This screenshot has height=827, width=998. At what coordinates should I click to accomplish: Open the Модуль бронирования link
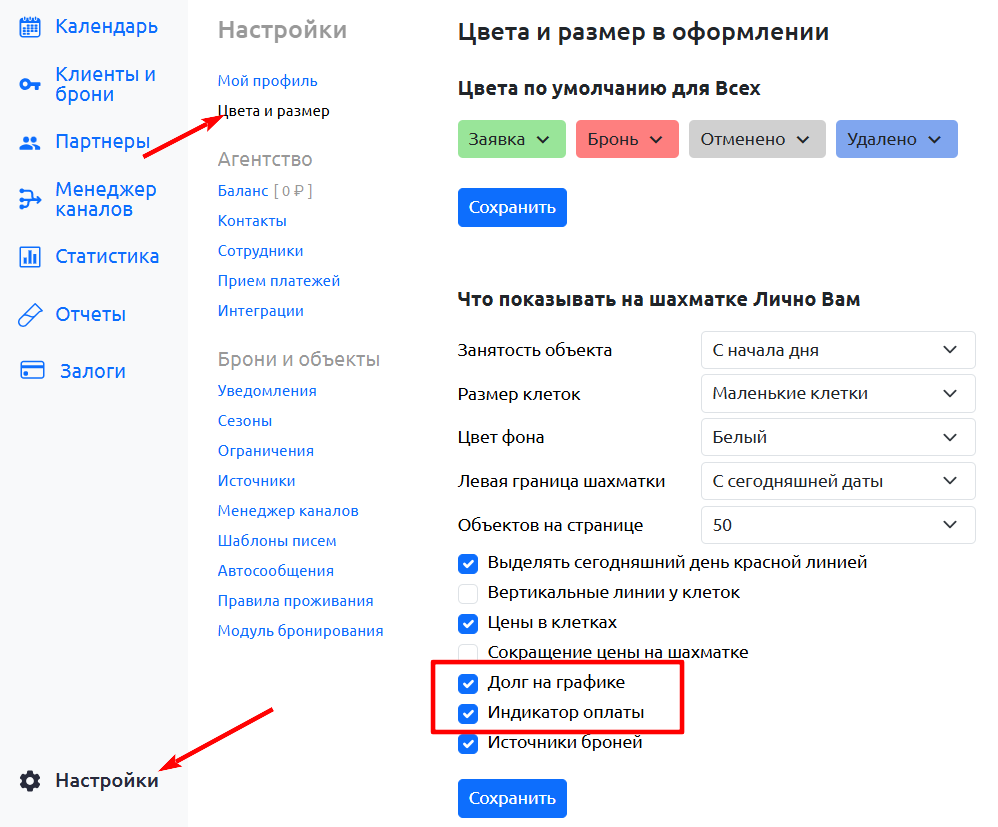300,631
